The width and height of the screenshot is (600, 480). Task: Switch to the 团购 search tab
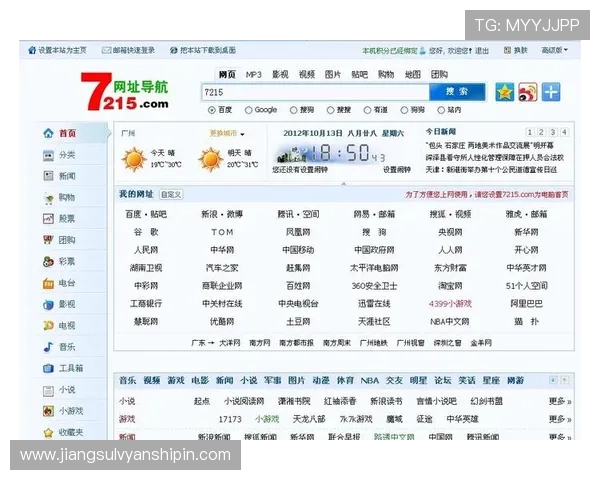tap(439, 74)
